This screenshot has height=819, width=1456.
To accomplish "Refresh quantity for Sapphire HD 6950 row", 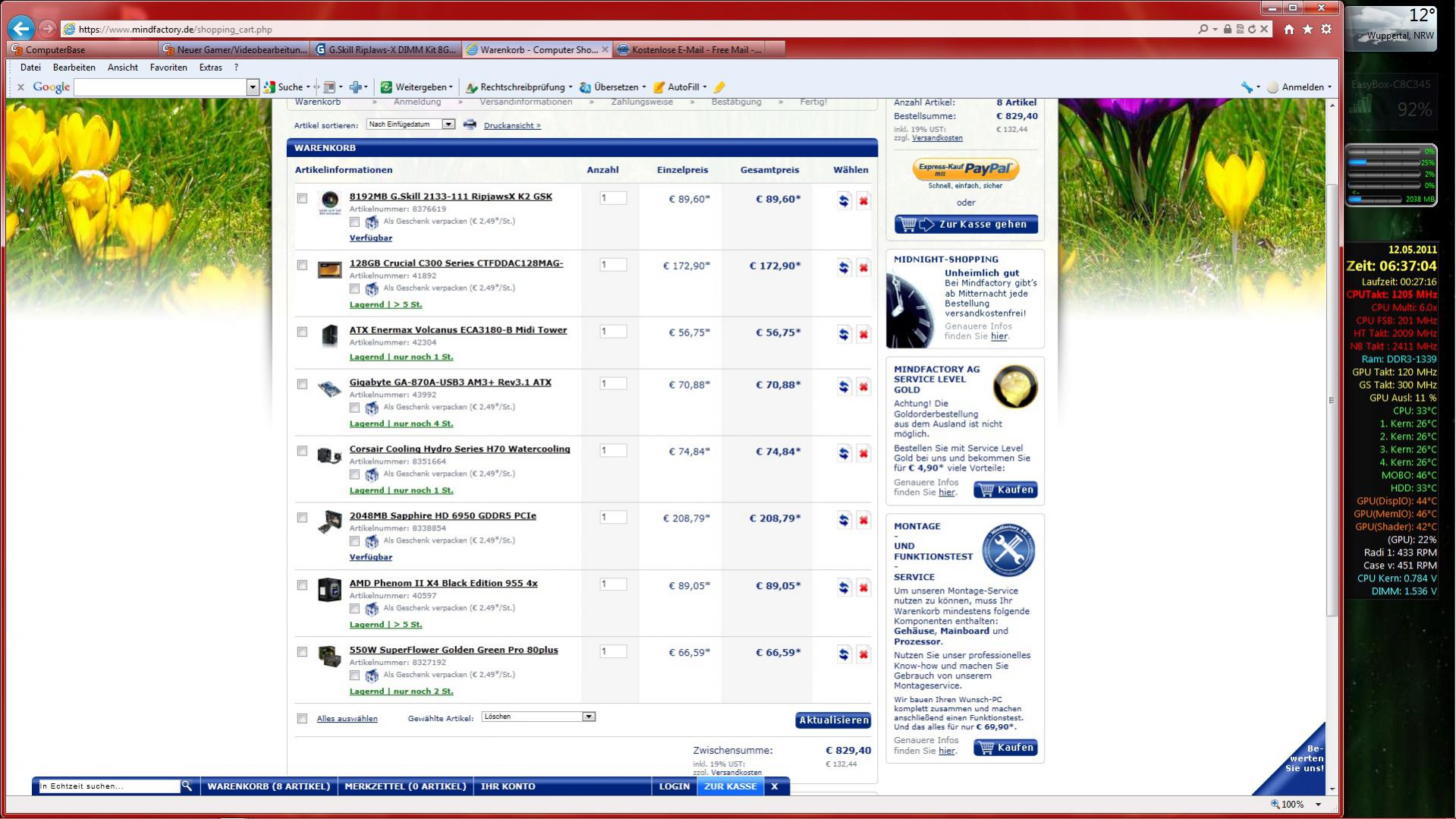I will 844,520.
